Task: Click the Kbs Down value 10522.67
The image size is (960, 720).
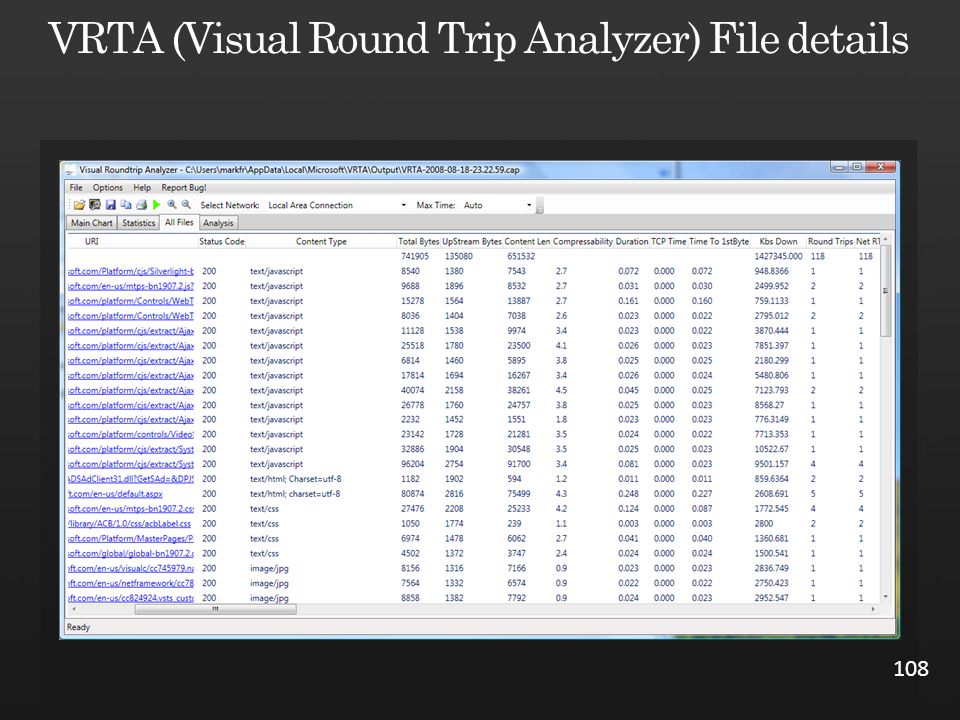Action: (771, 449)
